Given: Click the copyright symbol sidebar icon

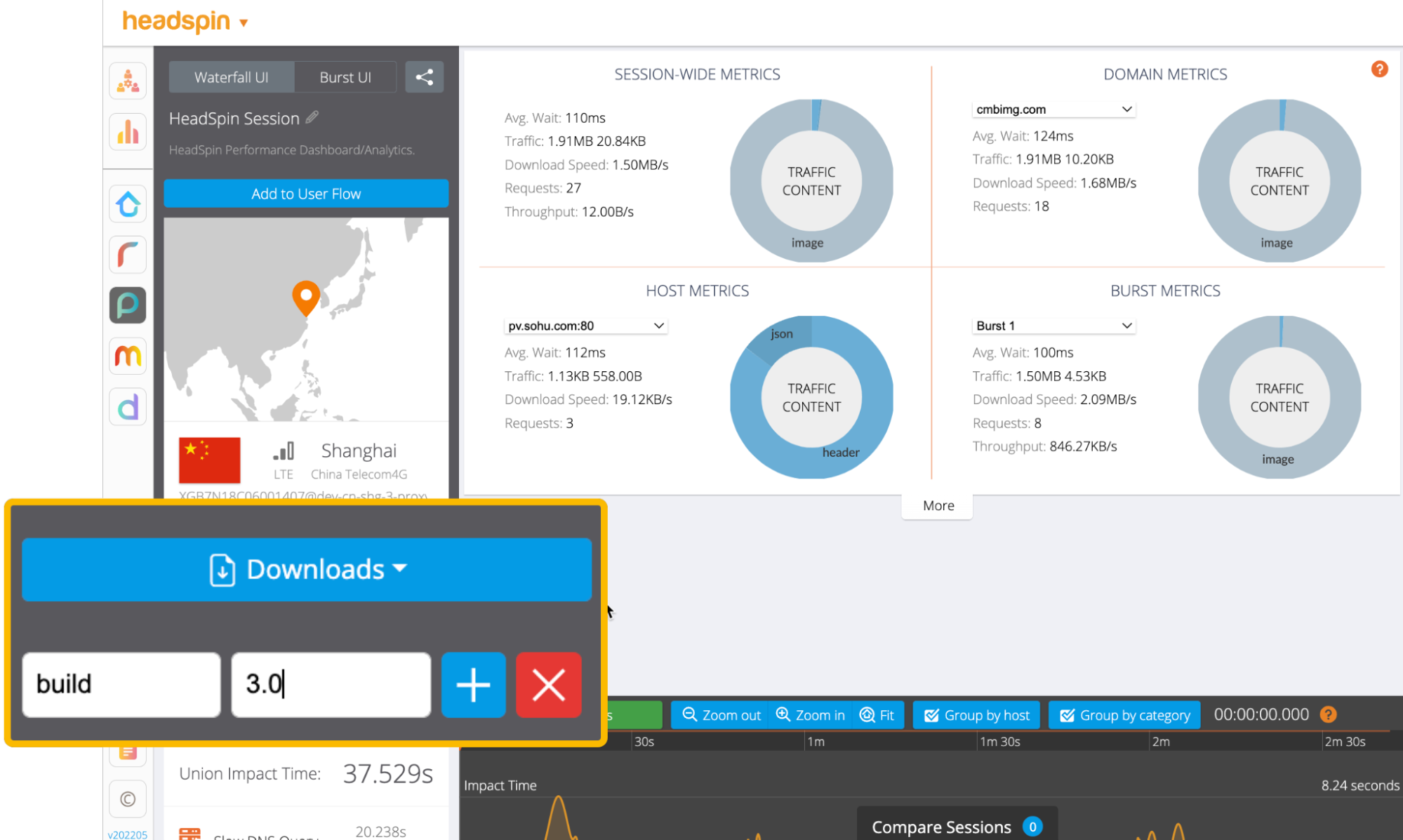Looking at the screenshot, I should 128,799.
